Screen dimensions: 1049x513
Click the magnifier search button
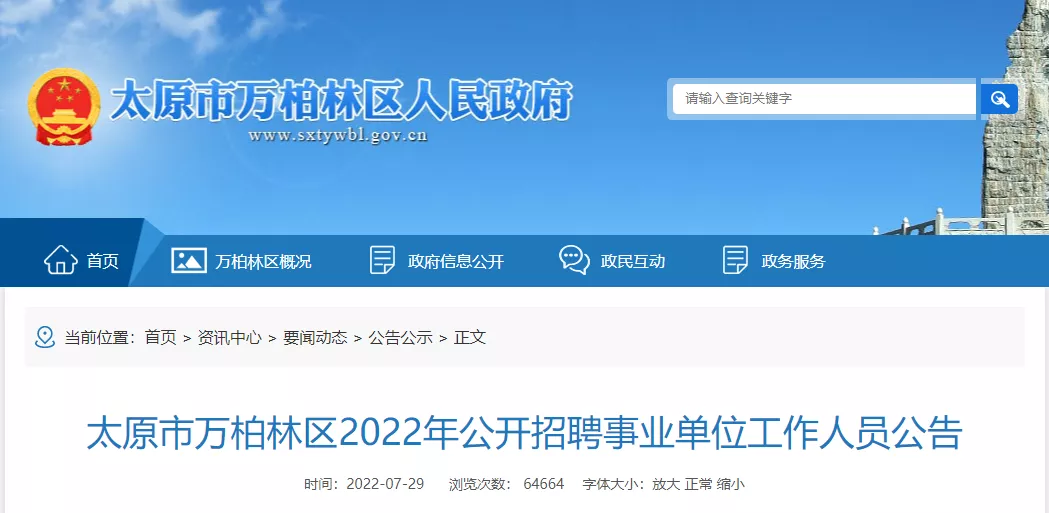coord(999,99)
